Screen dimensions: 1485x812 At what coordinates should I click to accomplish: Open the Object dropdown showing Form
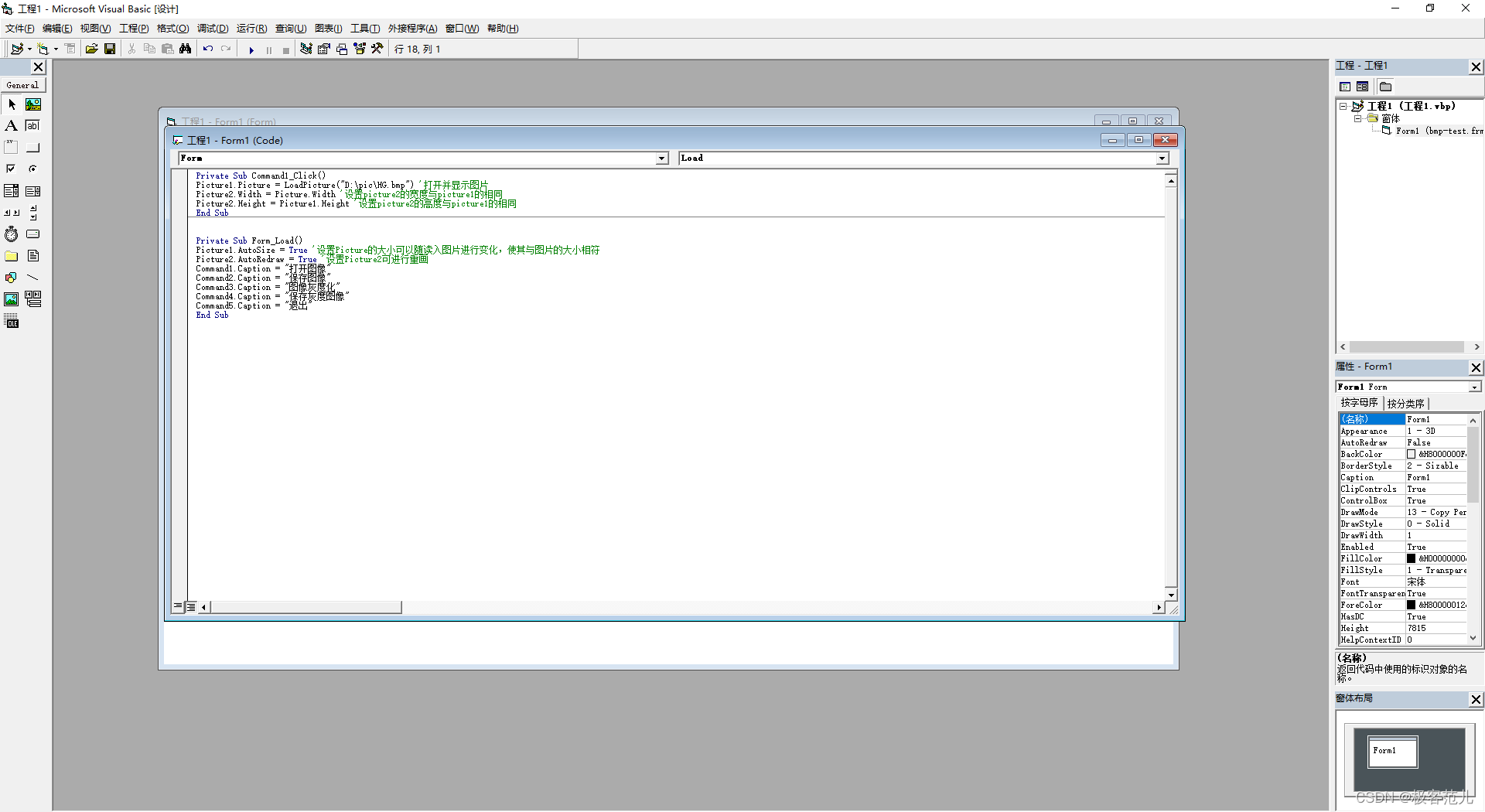[x=662, y=159]
